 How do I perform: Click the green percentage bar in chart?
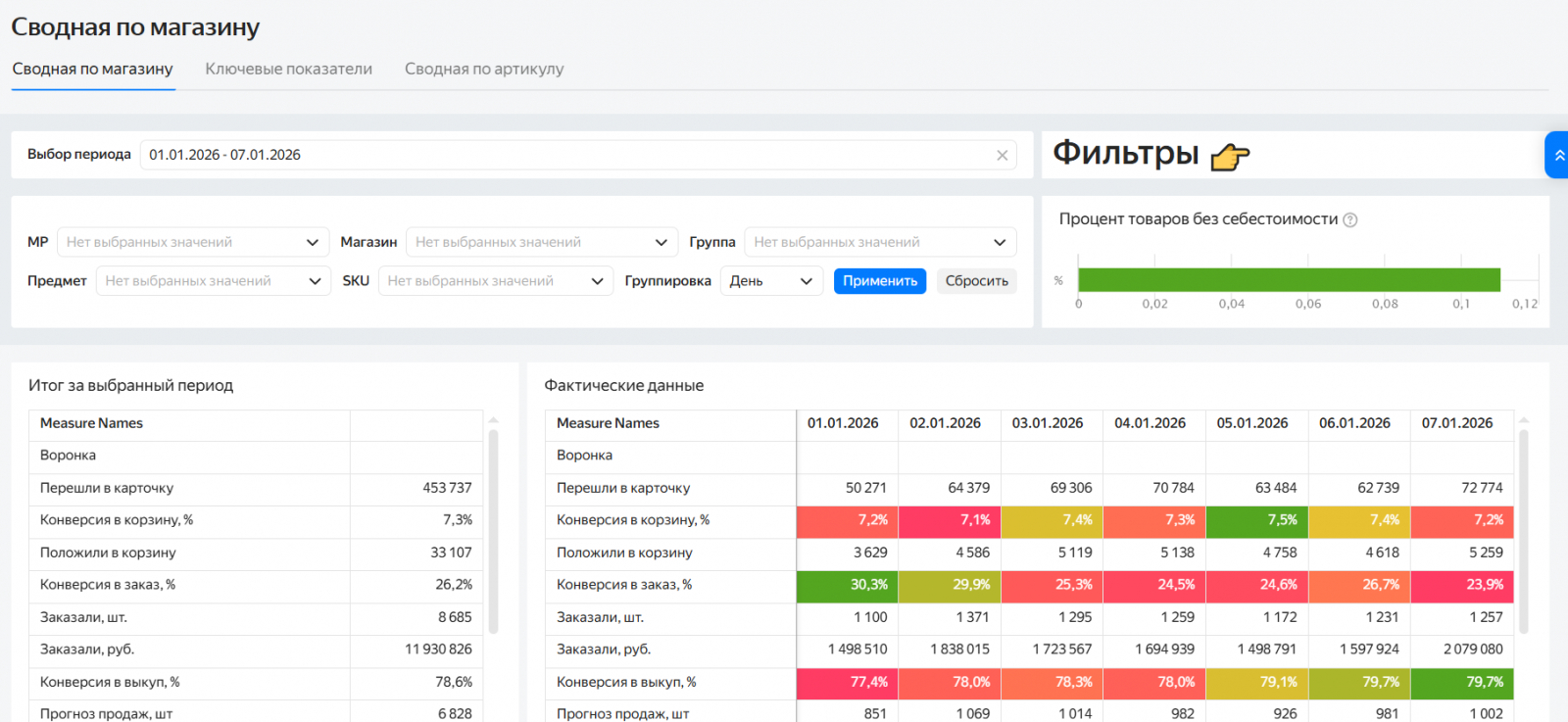[x=1288, y=280]
